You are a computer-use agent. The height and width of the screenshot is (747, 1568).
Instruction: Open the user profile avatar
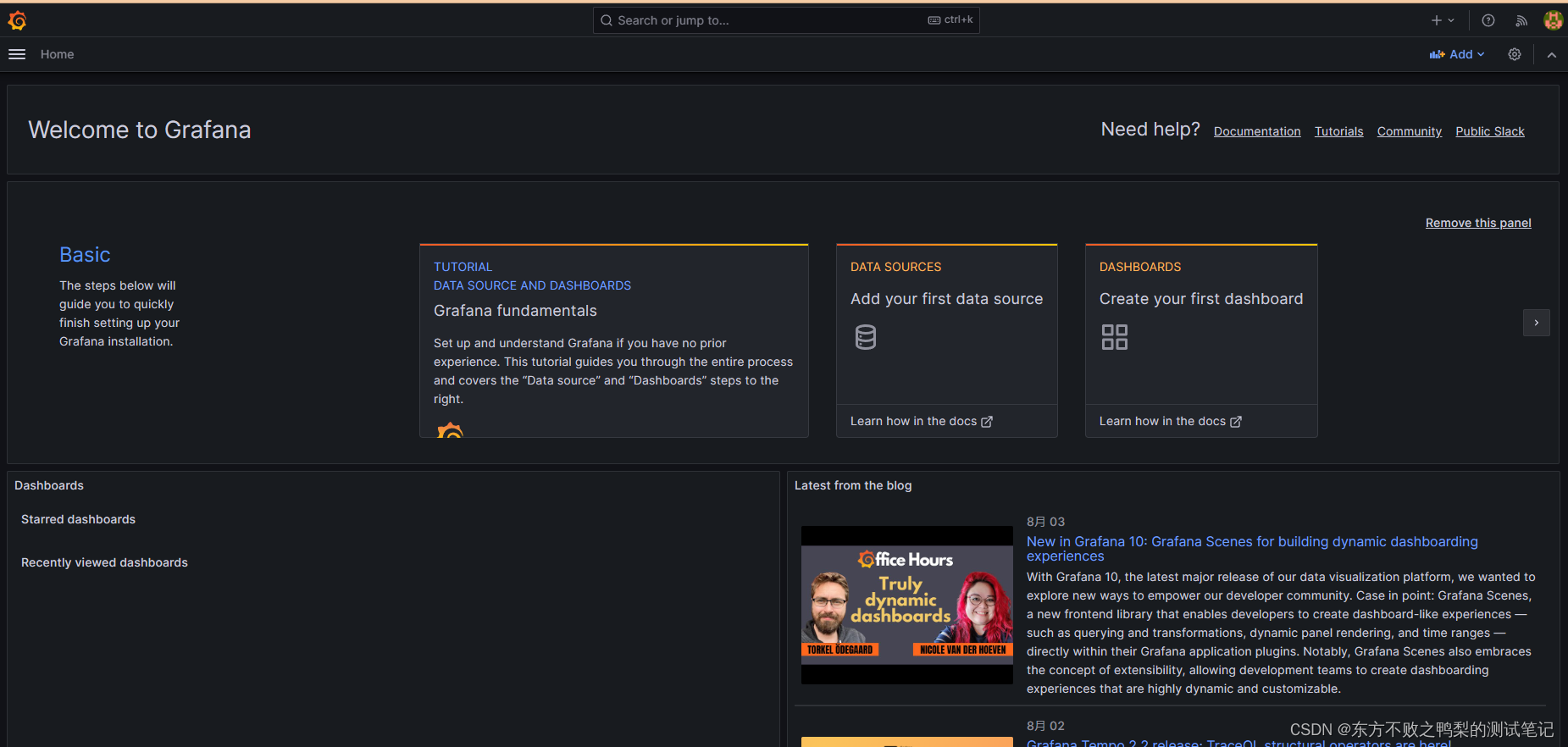1554,20
